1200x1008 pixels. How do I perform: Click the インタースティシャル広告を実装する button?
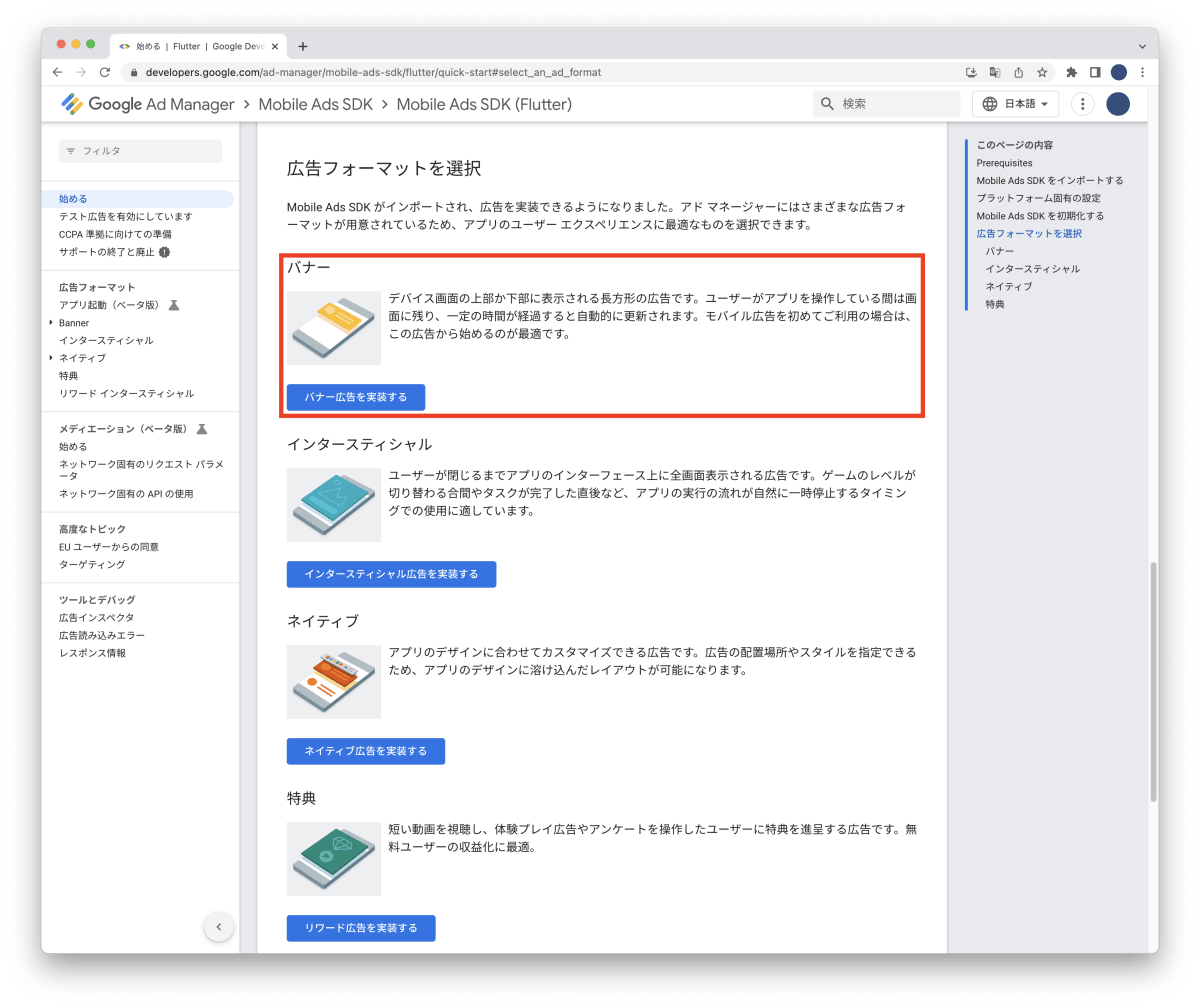click(391, 574)
